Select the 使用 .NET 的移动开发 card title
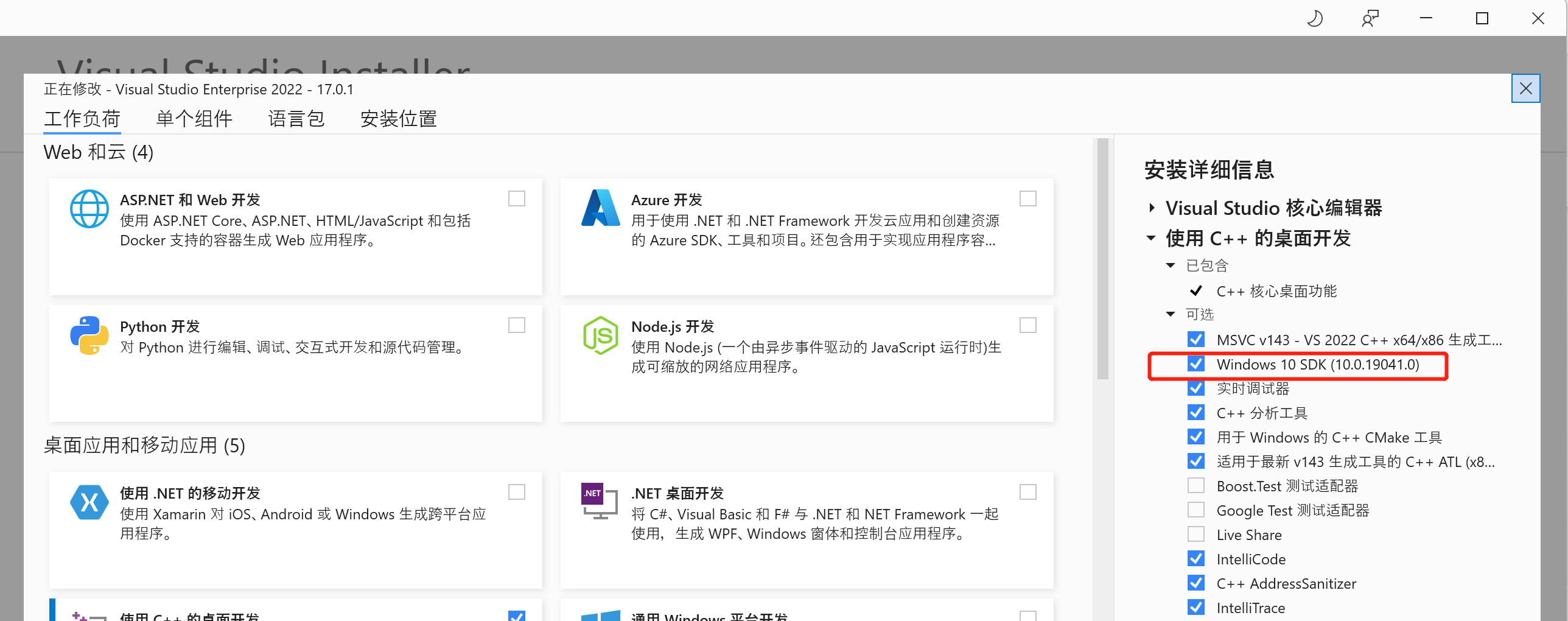The height and width of the screenshot is (621, 1568). tap(190, 494)
